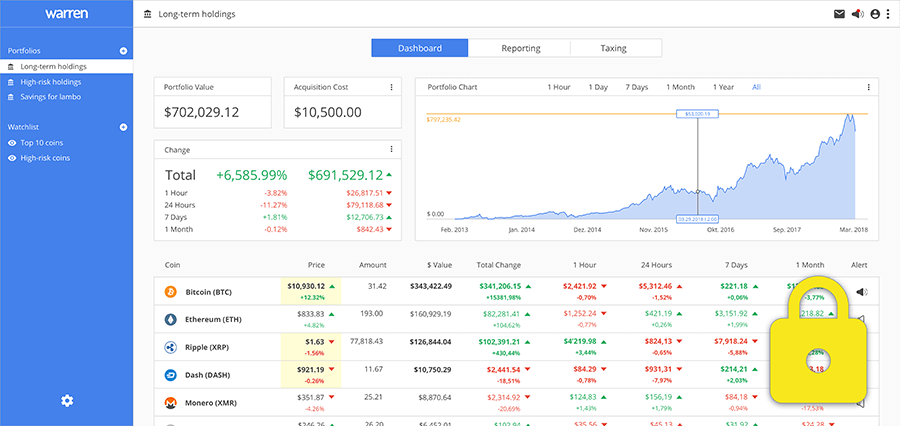Image resolution: width=900 pixels, height=426 pixels.
Task: Click the Ripple coin logo
Action: point(170,347)
